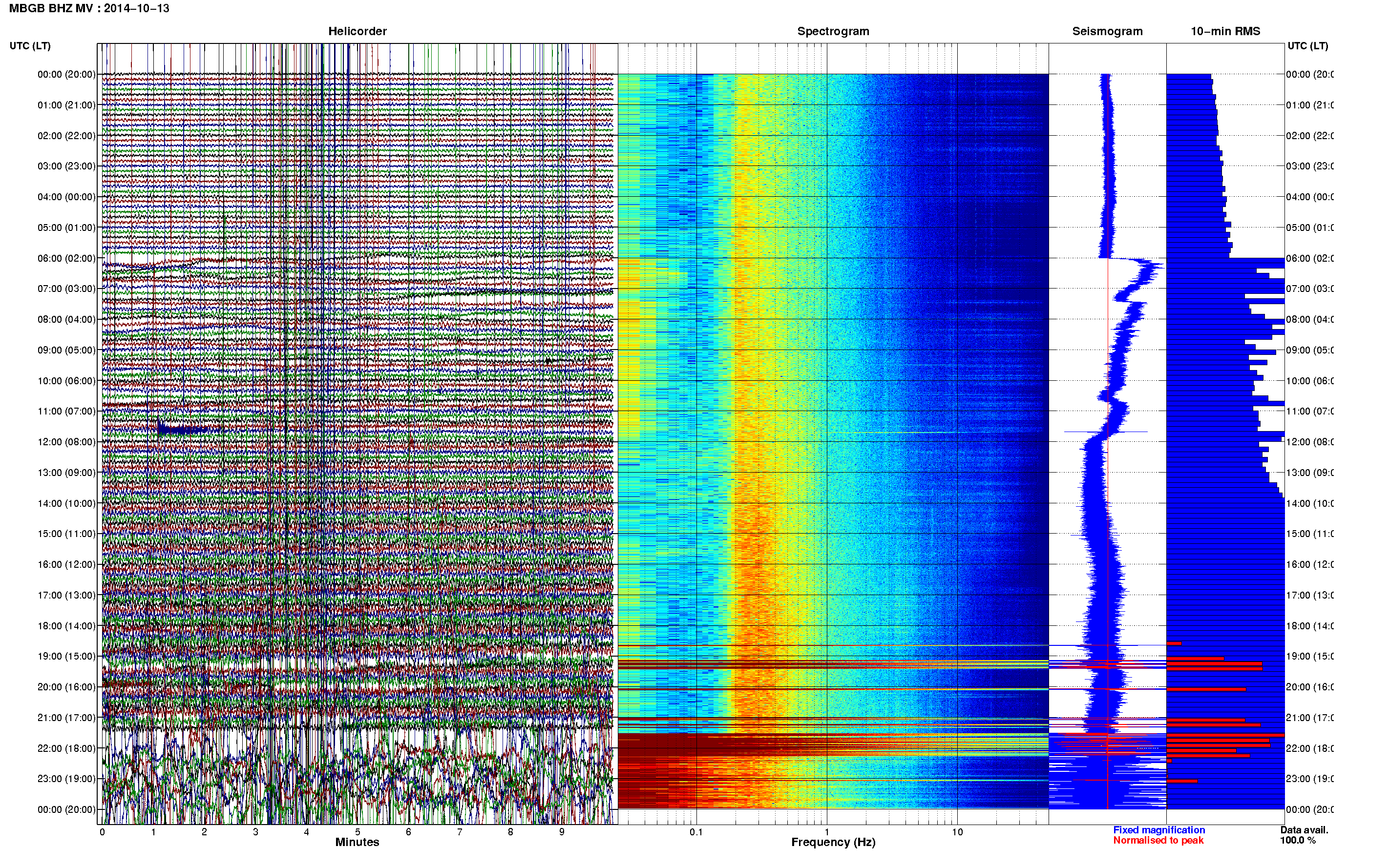Click the left '19:00 (15:00)' time label

coord(66,656)
